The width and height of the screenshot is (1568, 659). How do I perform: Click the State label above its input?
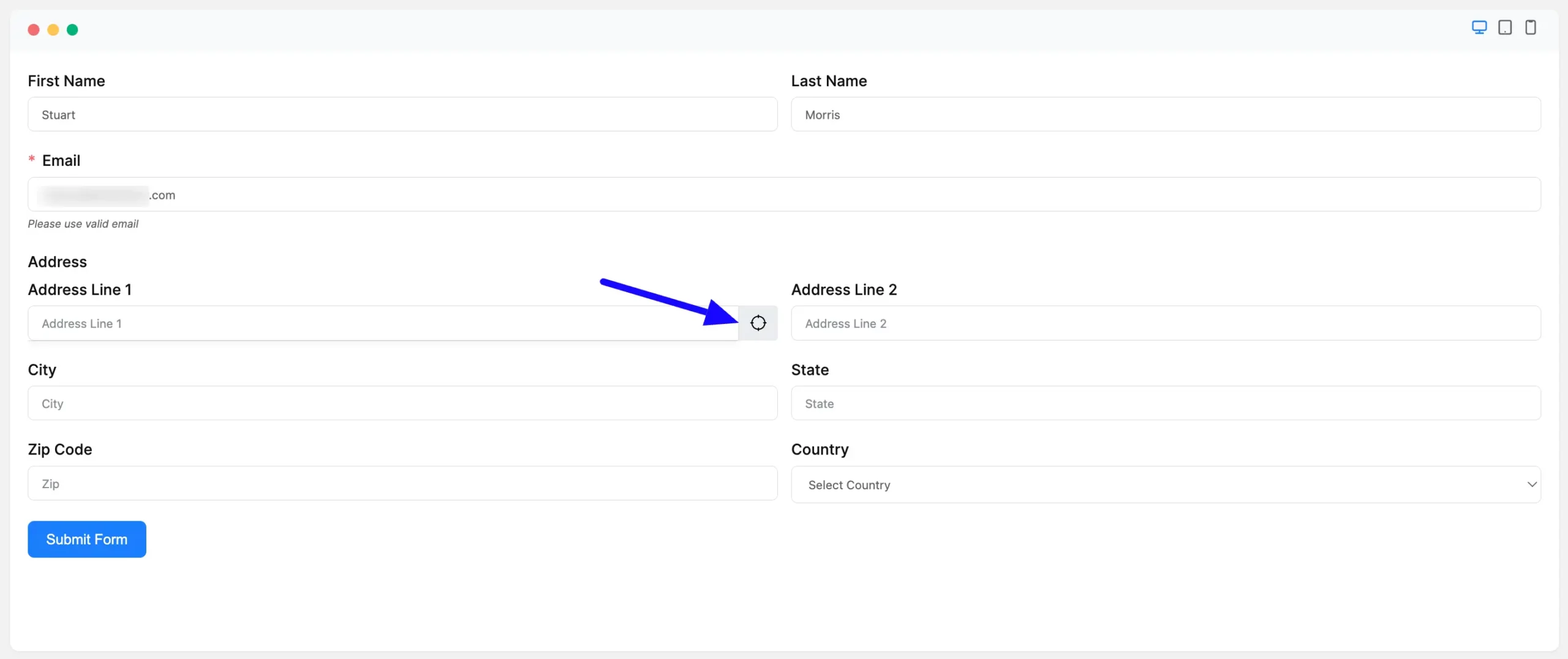tap(810, 369)
